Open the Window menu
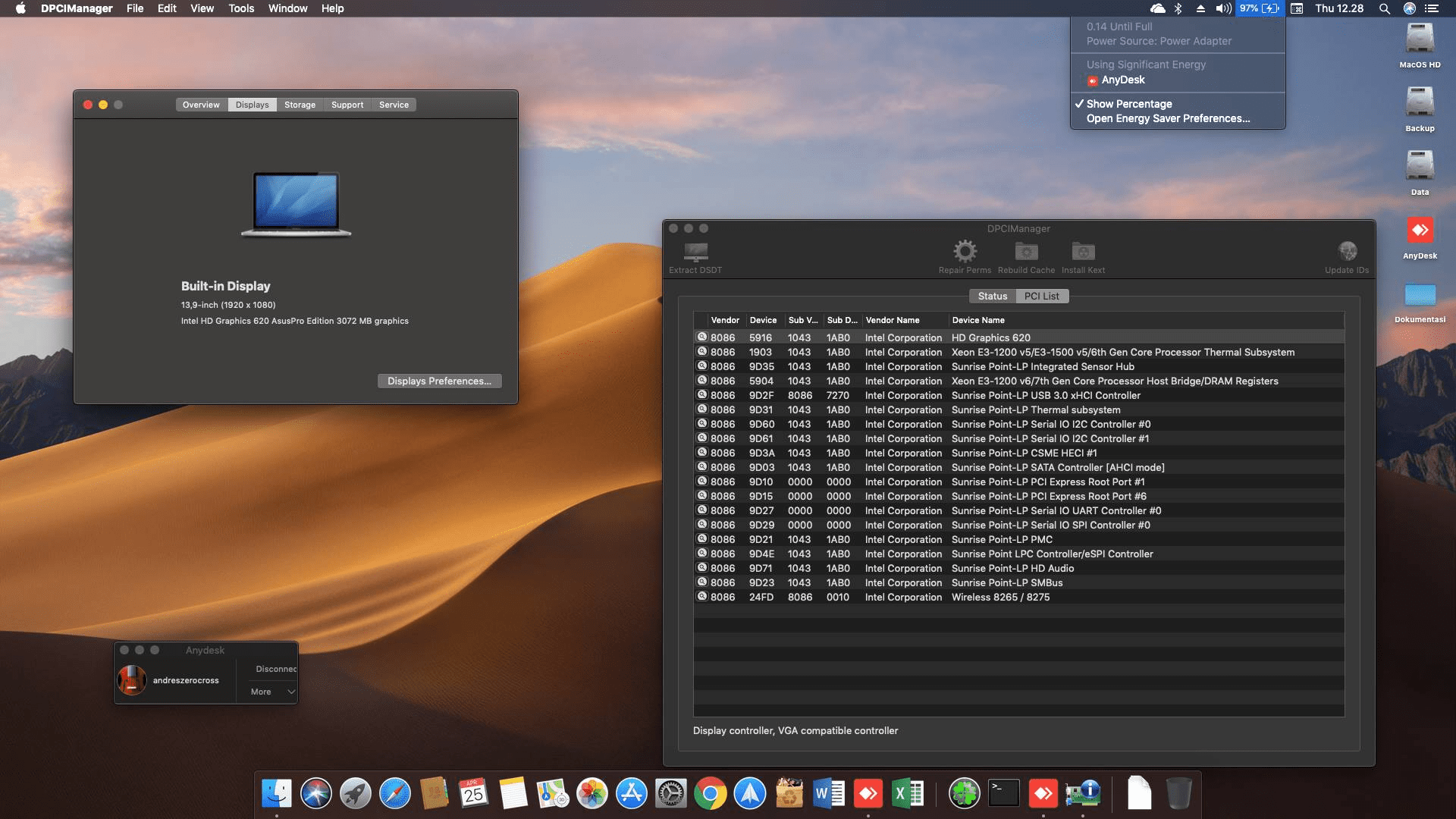Viewport: 1456px width, 819px height. click(287, 8)
